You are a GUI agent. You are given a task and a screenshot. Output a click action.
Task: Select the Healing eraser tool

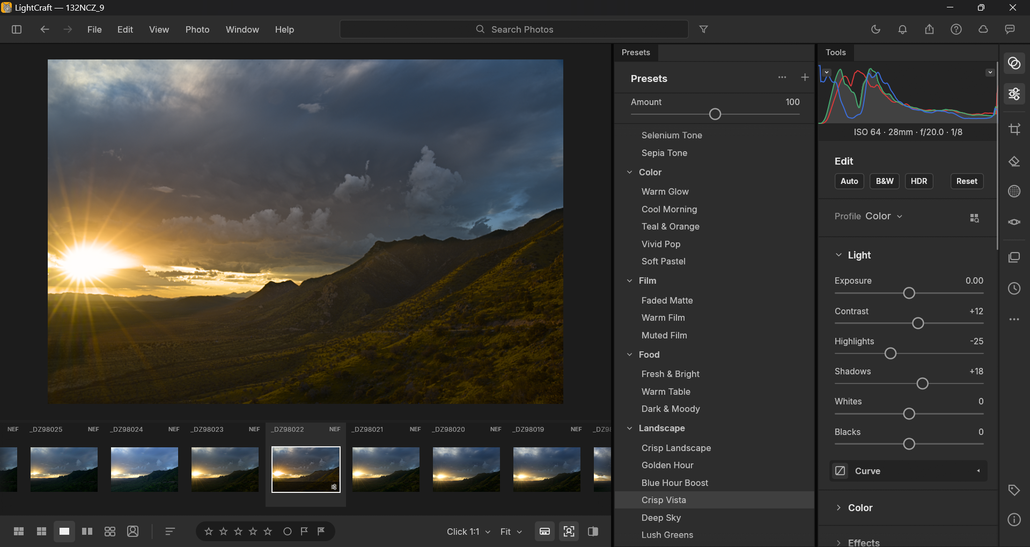point(1014,161)
